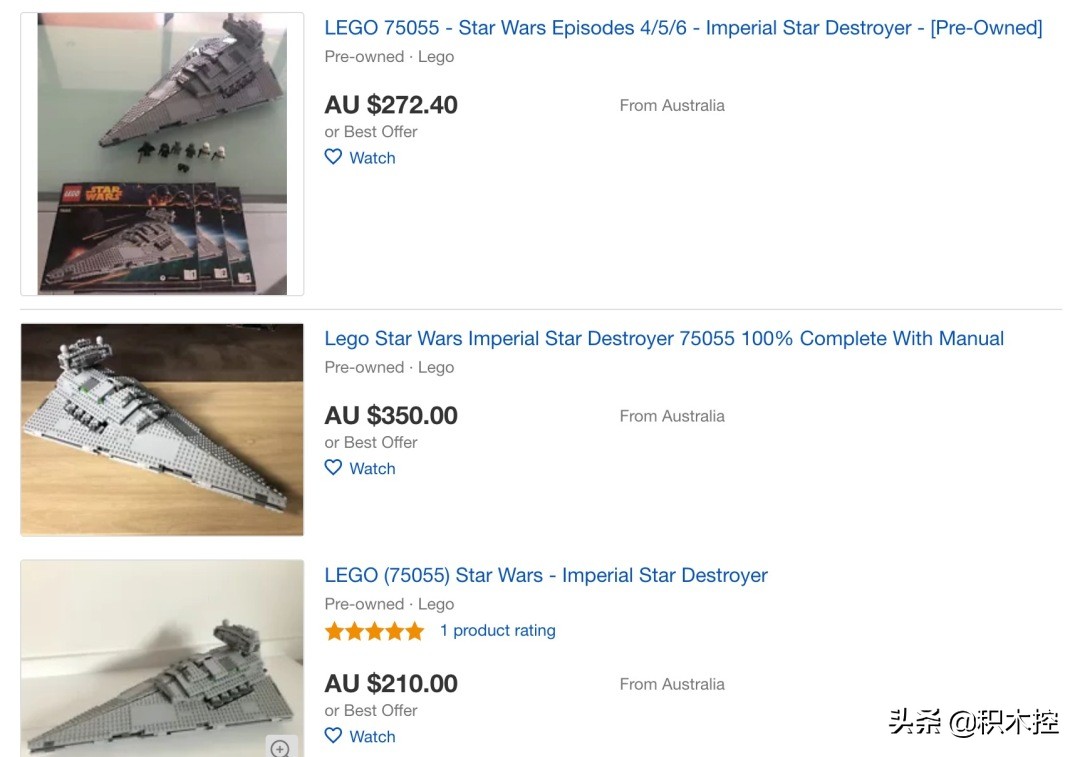
Task: Click the "头条 @积木控" watermark text
Action: pyautogui.click(x=973, y=722)
